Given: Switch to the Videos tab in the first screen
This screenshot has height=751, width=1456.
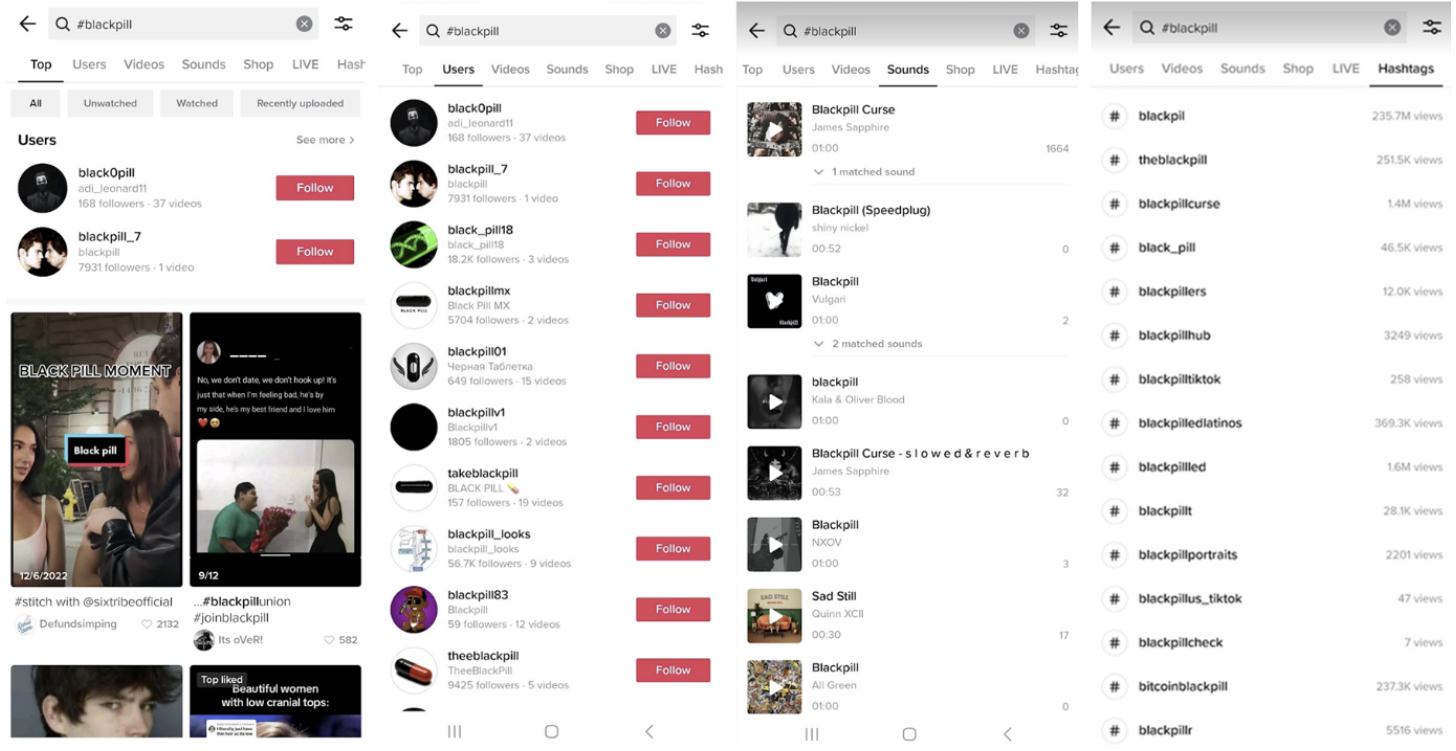Looking at the screenshot, I should tap(144, 64).
